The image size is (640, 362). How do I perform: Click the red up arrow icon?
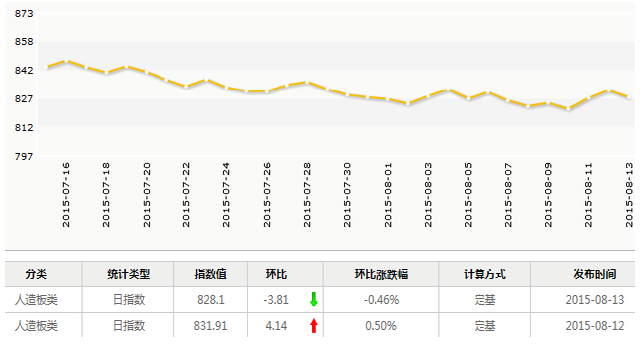click(313, 326)
